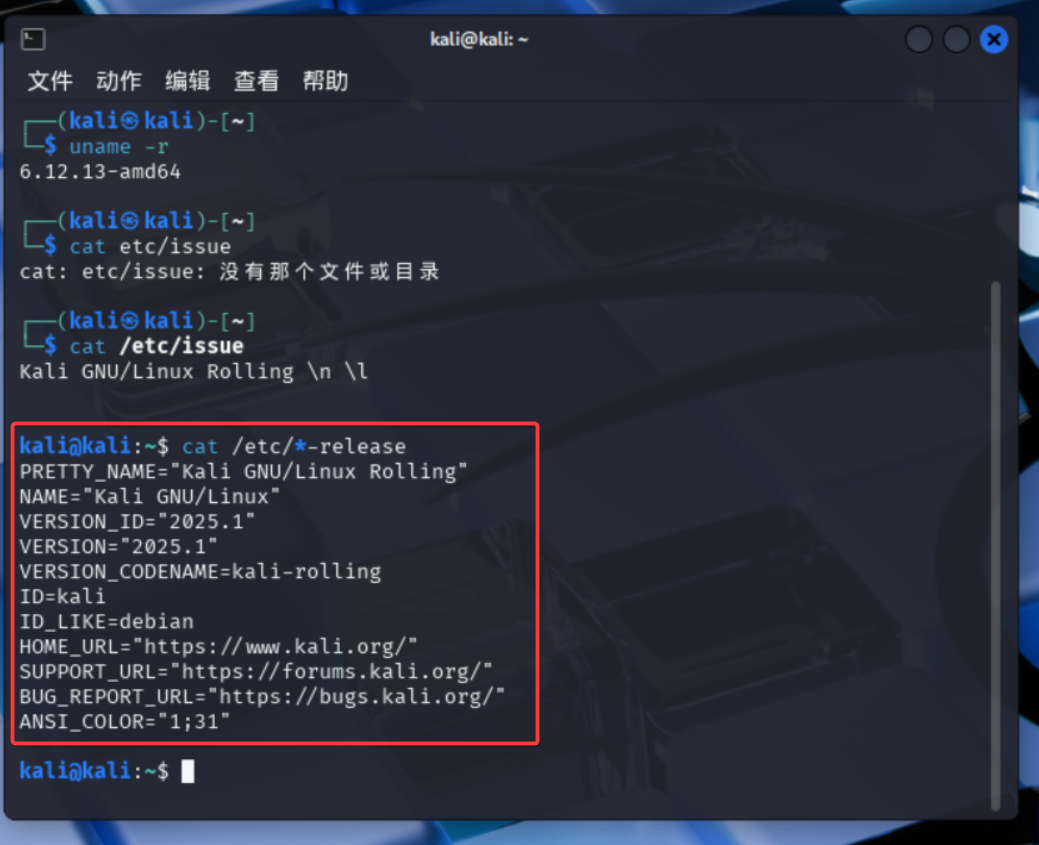
Task: Click the kernel version 6.12.13-amd64
Action: click(100, 172)
